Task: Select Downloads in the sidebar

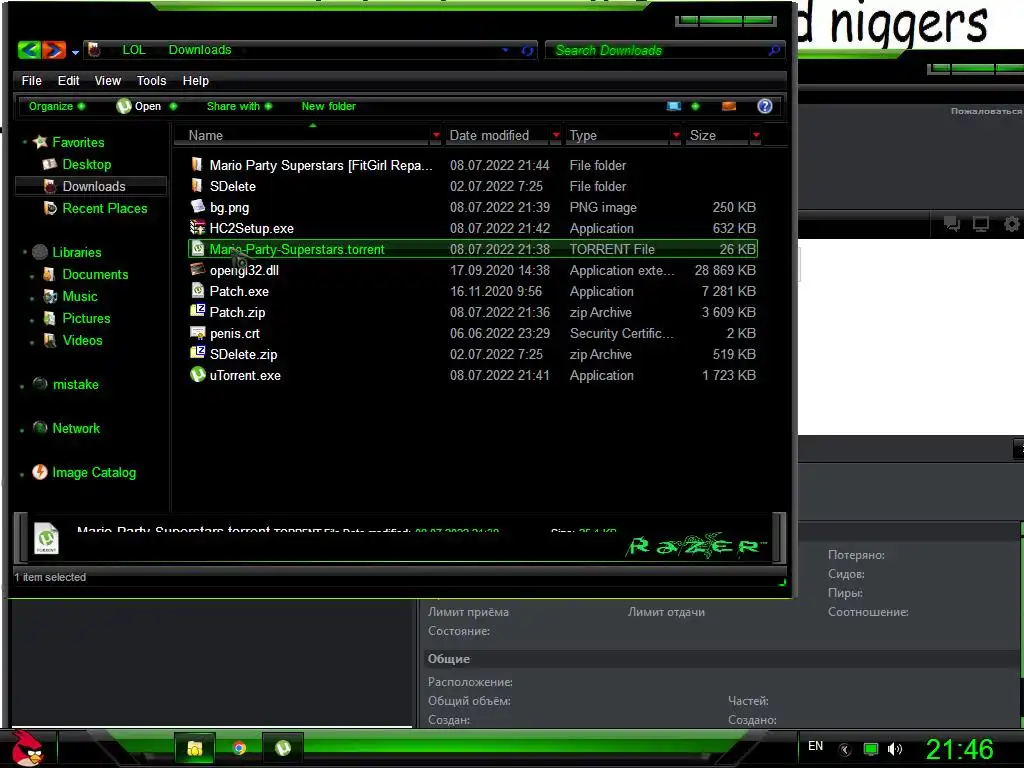Action: [x=93, y=186]
